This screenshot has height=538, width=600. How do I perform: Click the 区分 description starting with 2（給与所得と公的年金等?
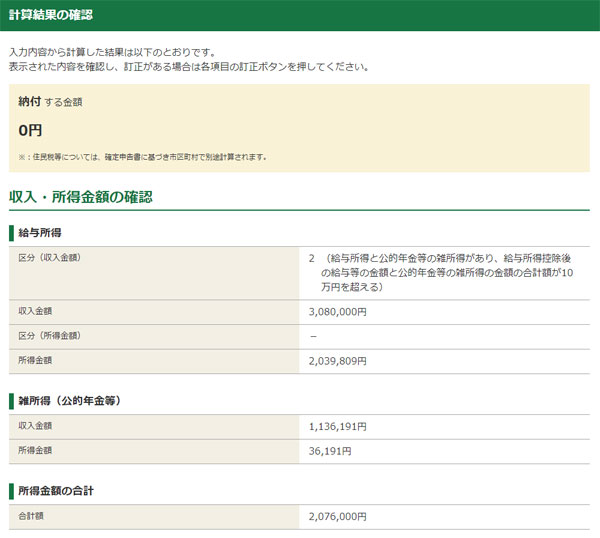[441, 272]
